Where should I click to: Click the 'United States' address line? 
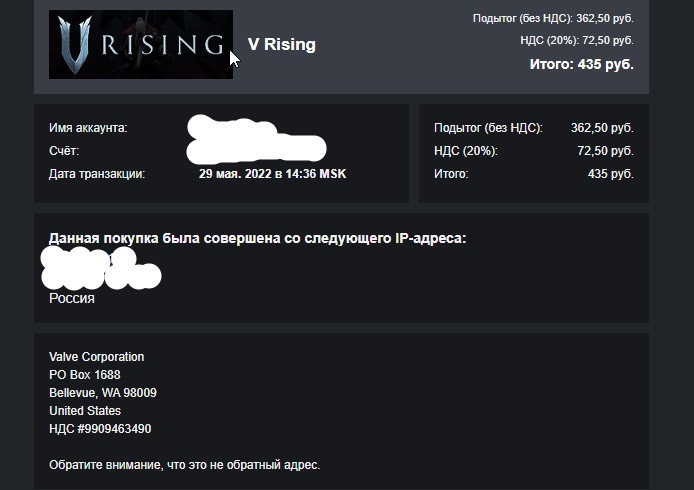85,411
